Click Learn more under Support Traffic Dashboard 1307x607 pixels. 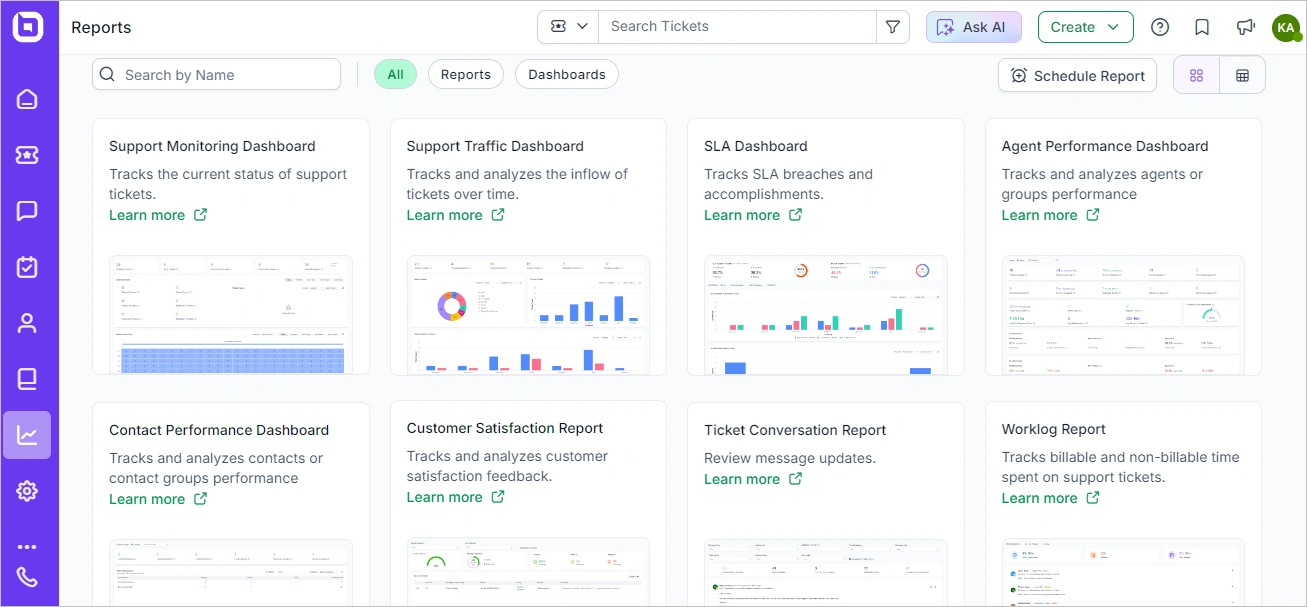[x=444, y=215]
